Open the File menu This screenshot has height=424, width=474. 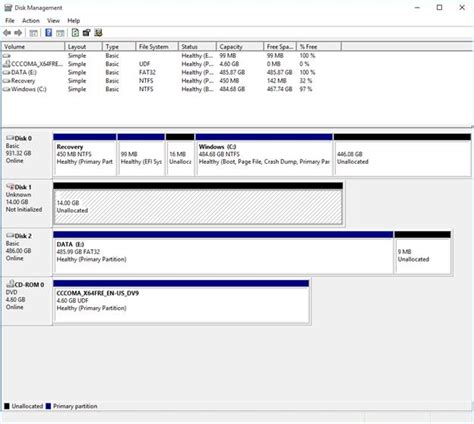pos(10,21)
